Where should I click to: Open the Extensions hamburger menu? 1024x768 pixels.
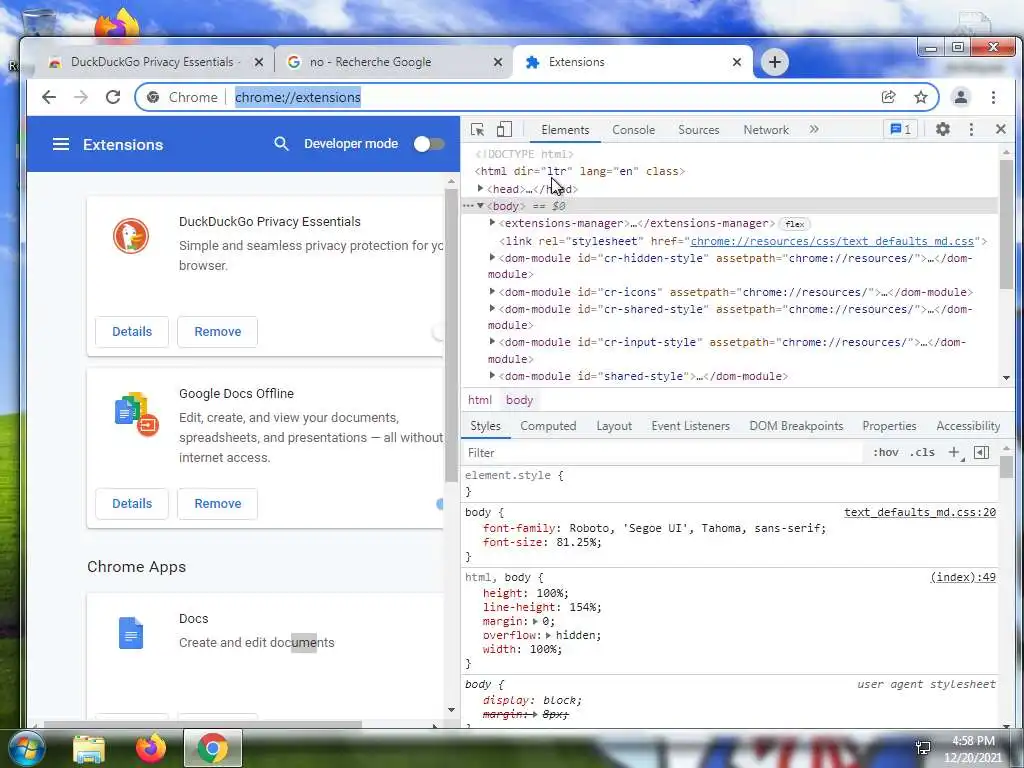click(x=61, y=144)
